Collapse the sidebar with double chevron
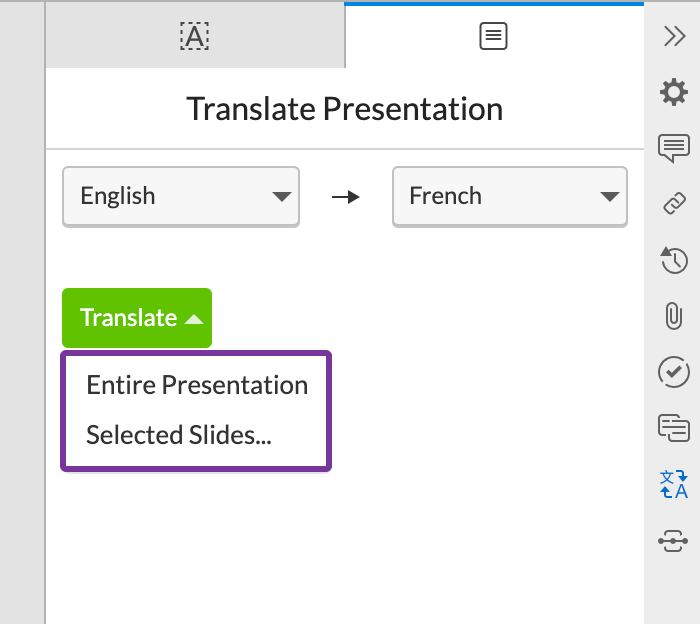Image resolution: width=700 pixels, height=624 pixels. click(x=674, y=36)
